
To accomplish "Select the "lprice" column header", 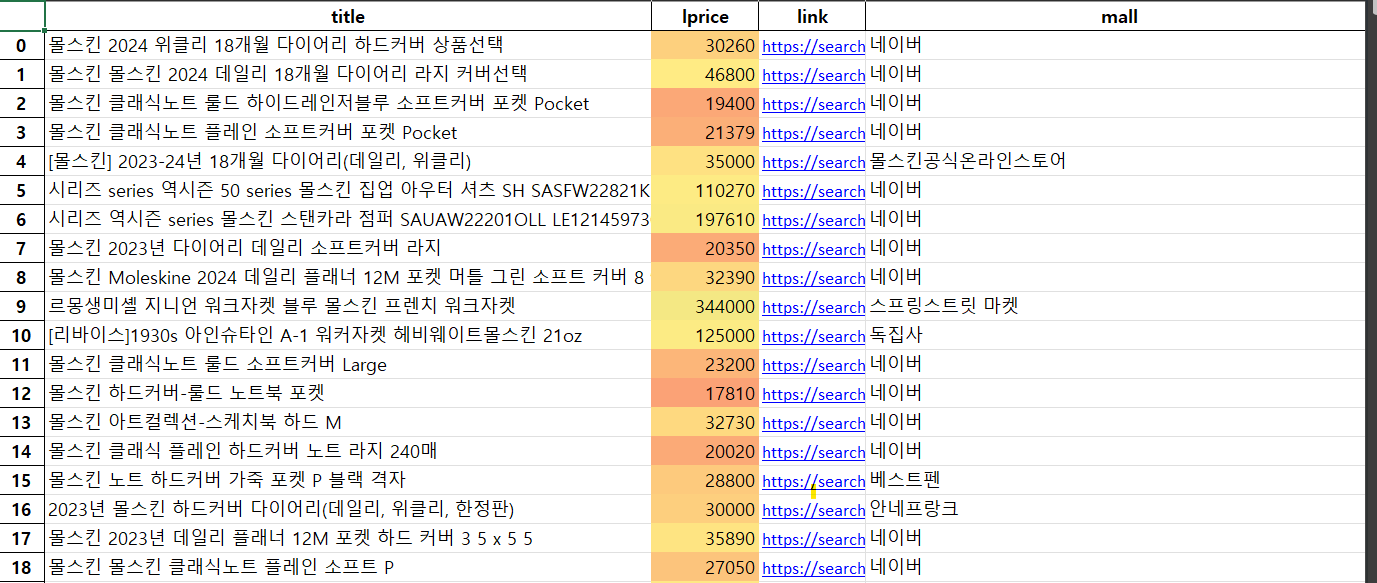I will [x=705, y=16].
